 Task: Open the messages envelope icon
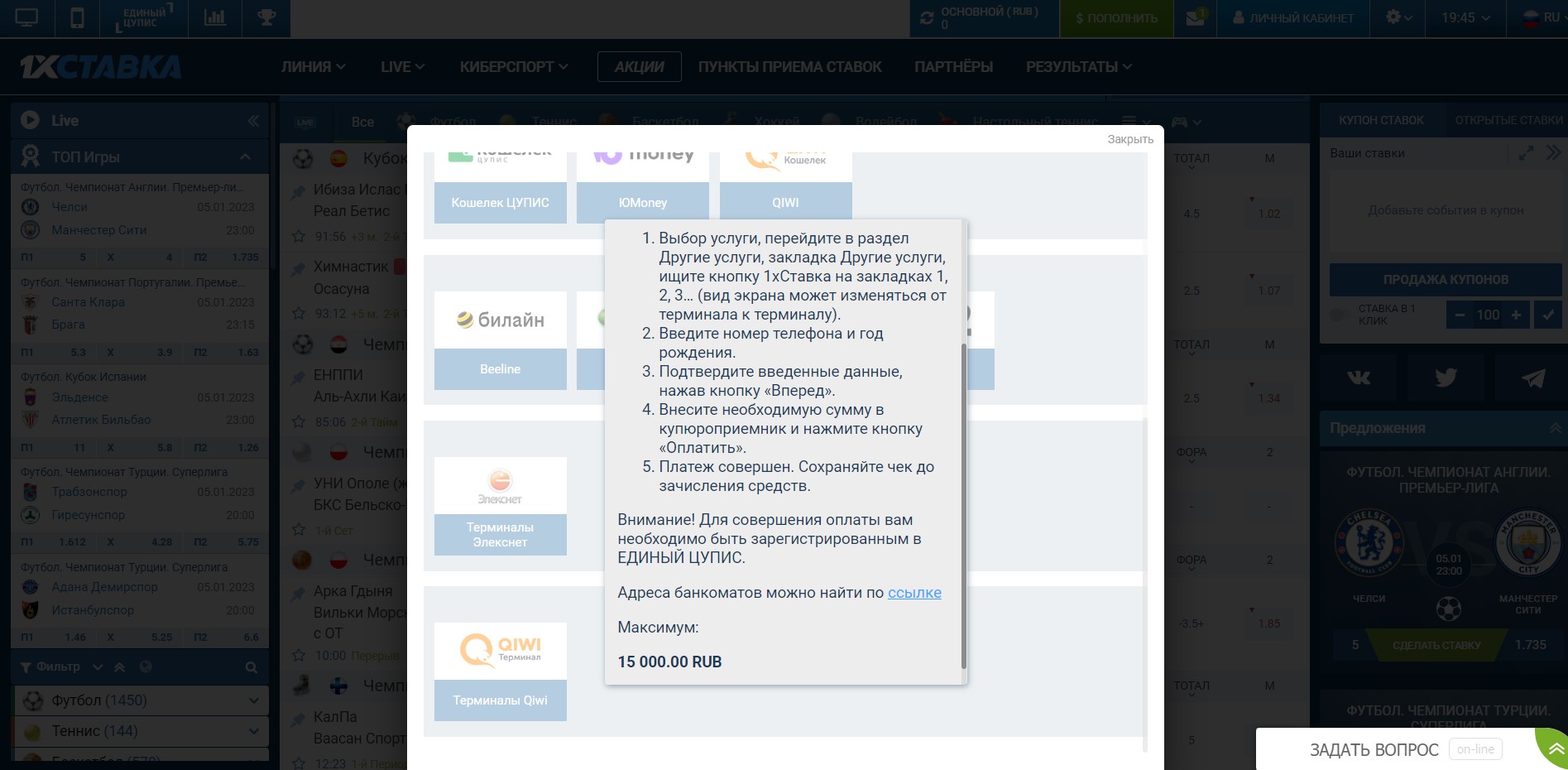pyautogui.click(x=1196, y=17)
